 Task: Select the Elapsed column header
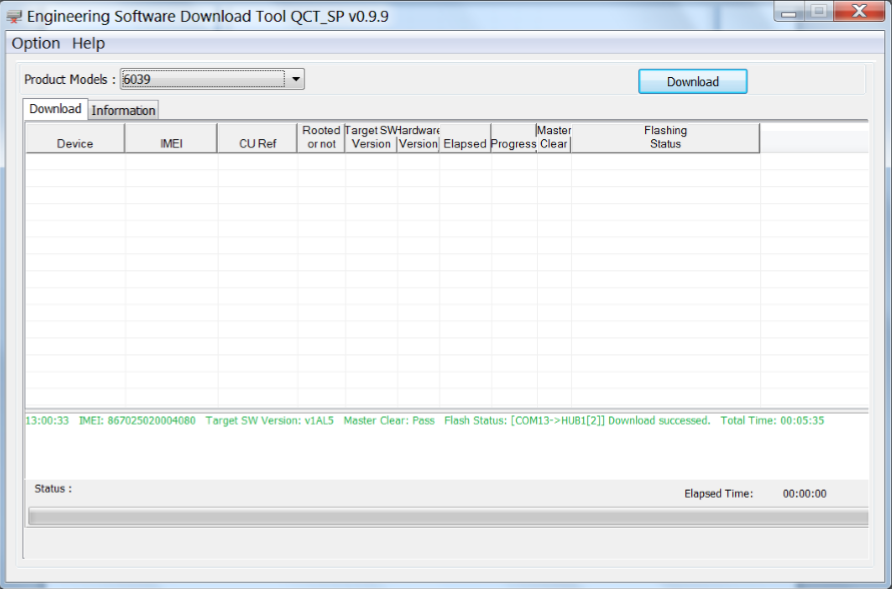pos(465,138)
